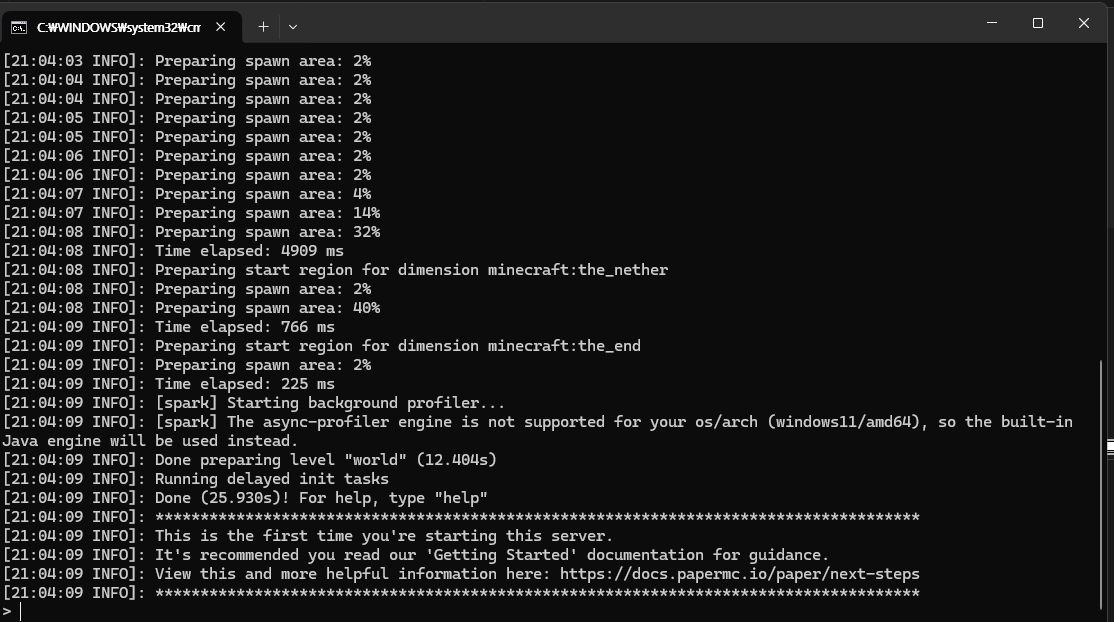The image size is (1114, 622).
Task: Click the 'Time elapsed: 4909 ms' text
Action: click(x=249, y=251)
